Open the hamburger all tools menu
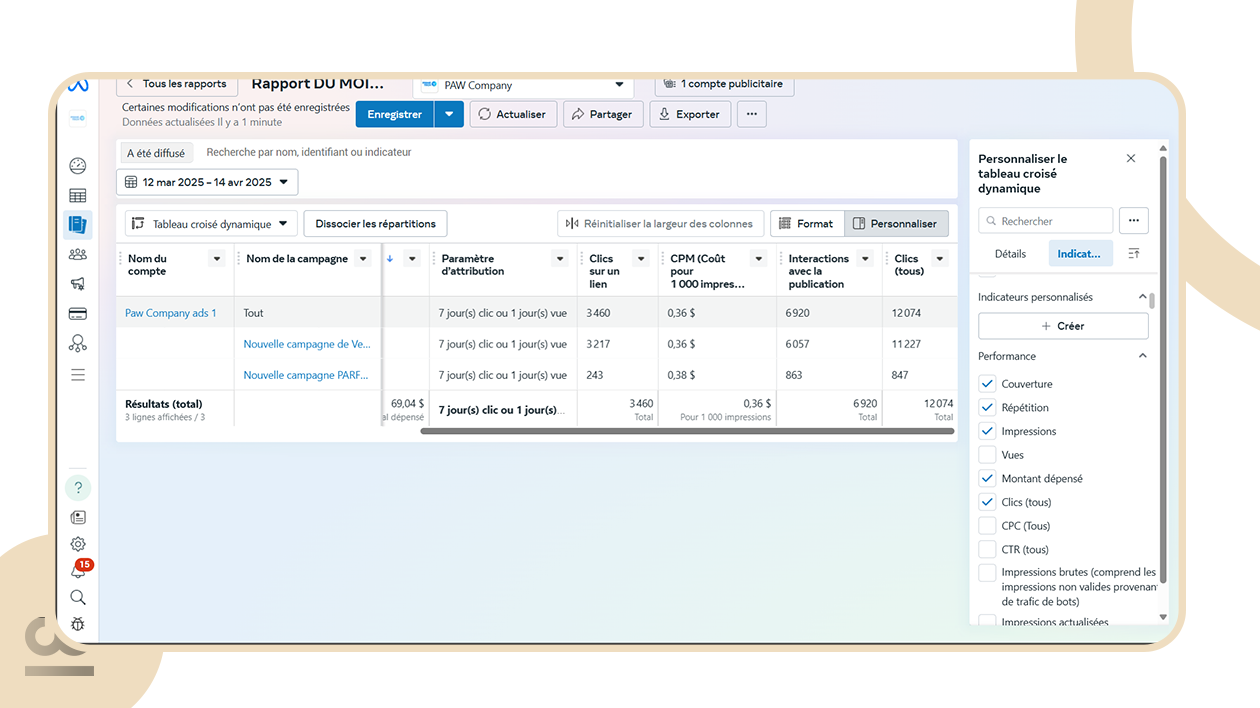 78,375
